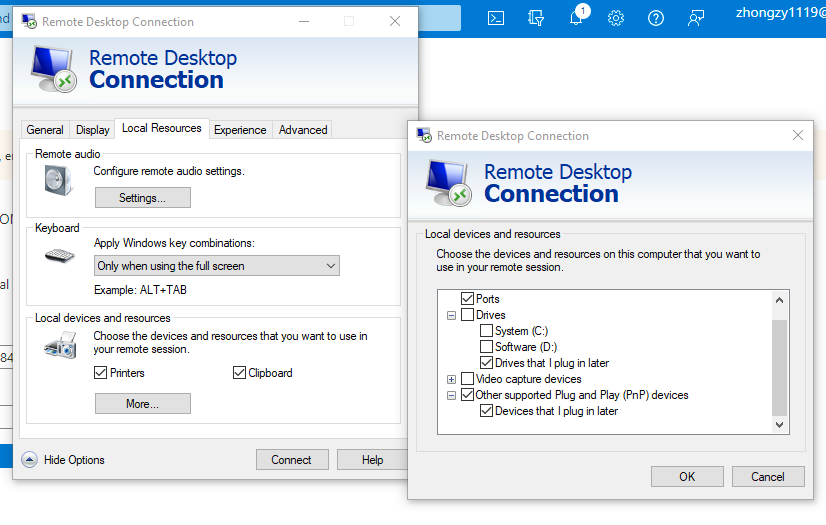
Task: Expand the Video capture devices node
Action: (451, 379)
